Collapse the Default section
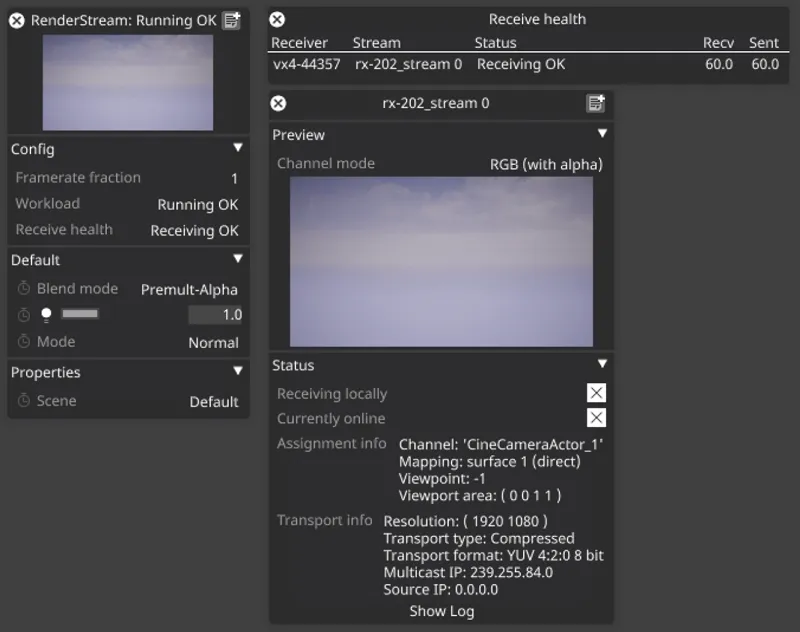This screenshot has height=632, width=800. pos(237,259)
